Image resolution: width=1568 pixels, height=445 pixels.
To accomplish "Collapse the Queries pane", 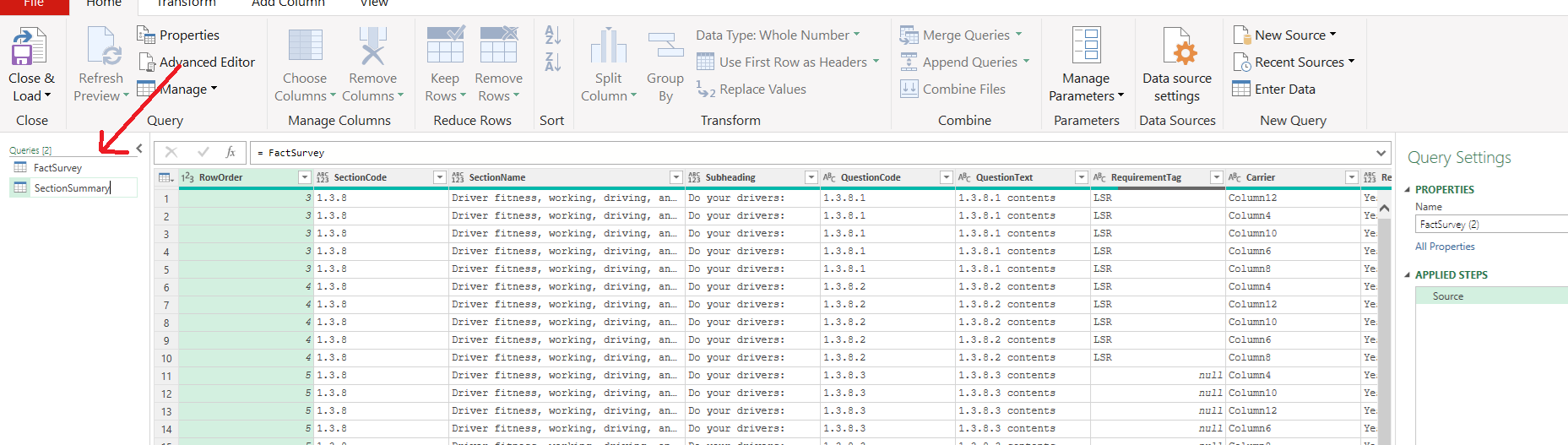I will (139, 149).
